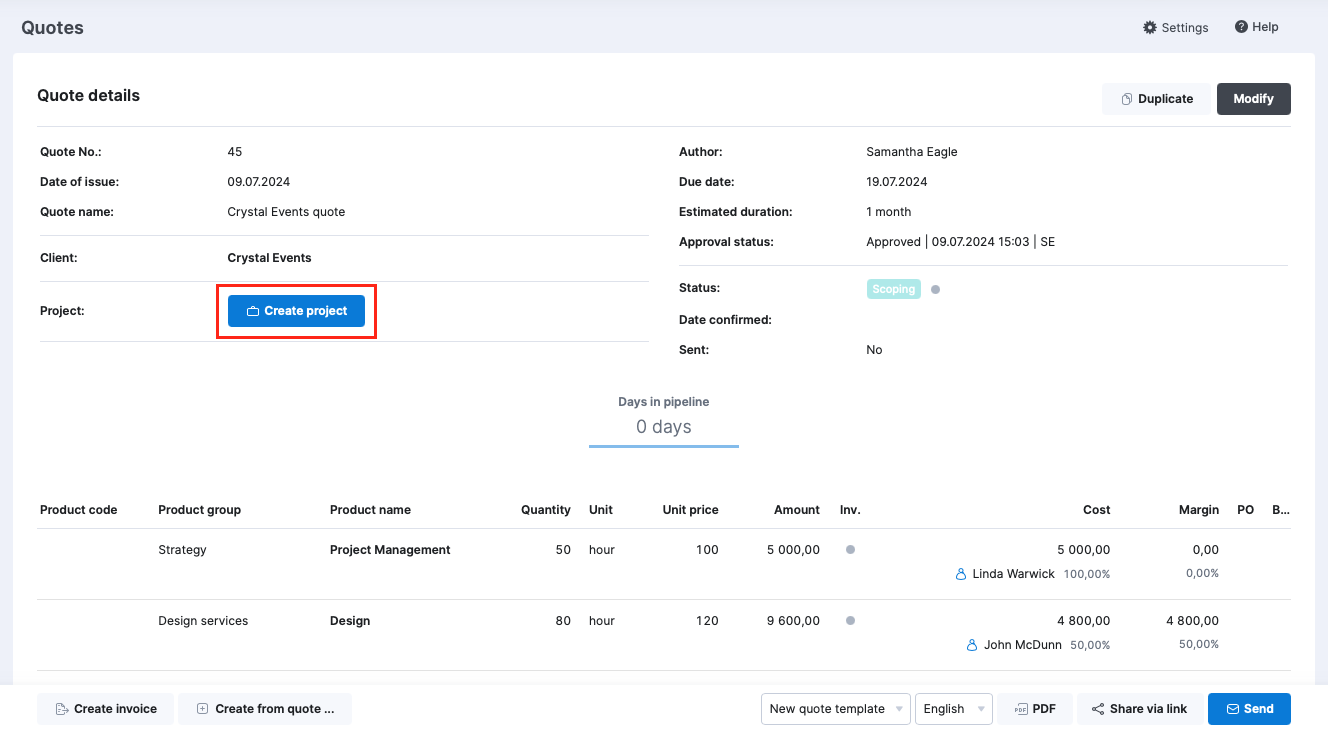Click the person icon beside Linda Warwick
1328x731 pixels.
click(961, 574)
